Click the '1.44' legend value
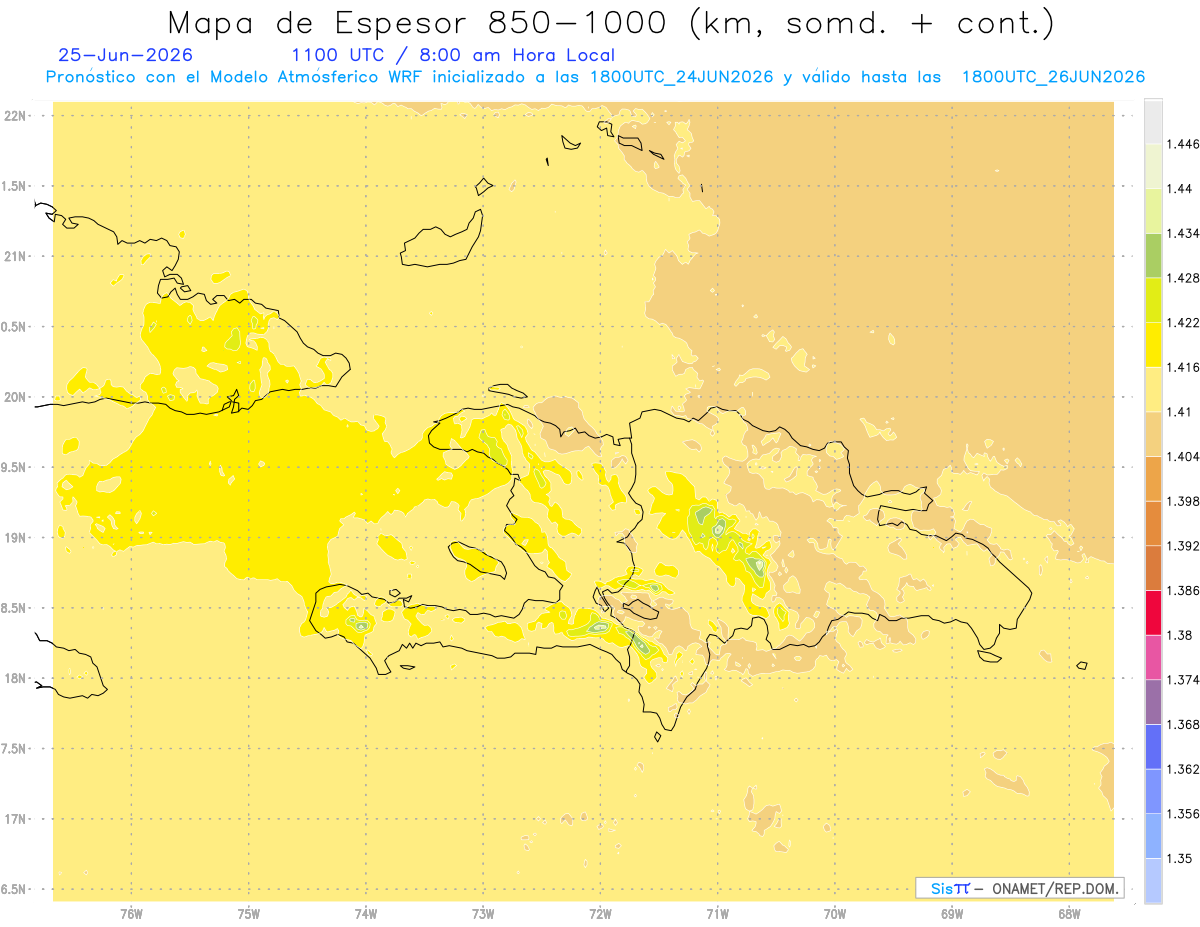Viewport: 1200px width, 927px height. click(1180, 189)
